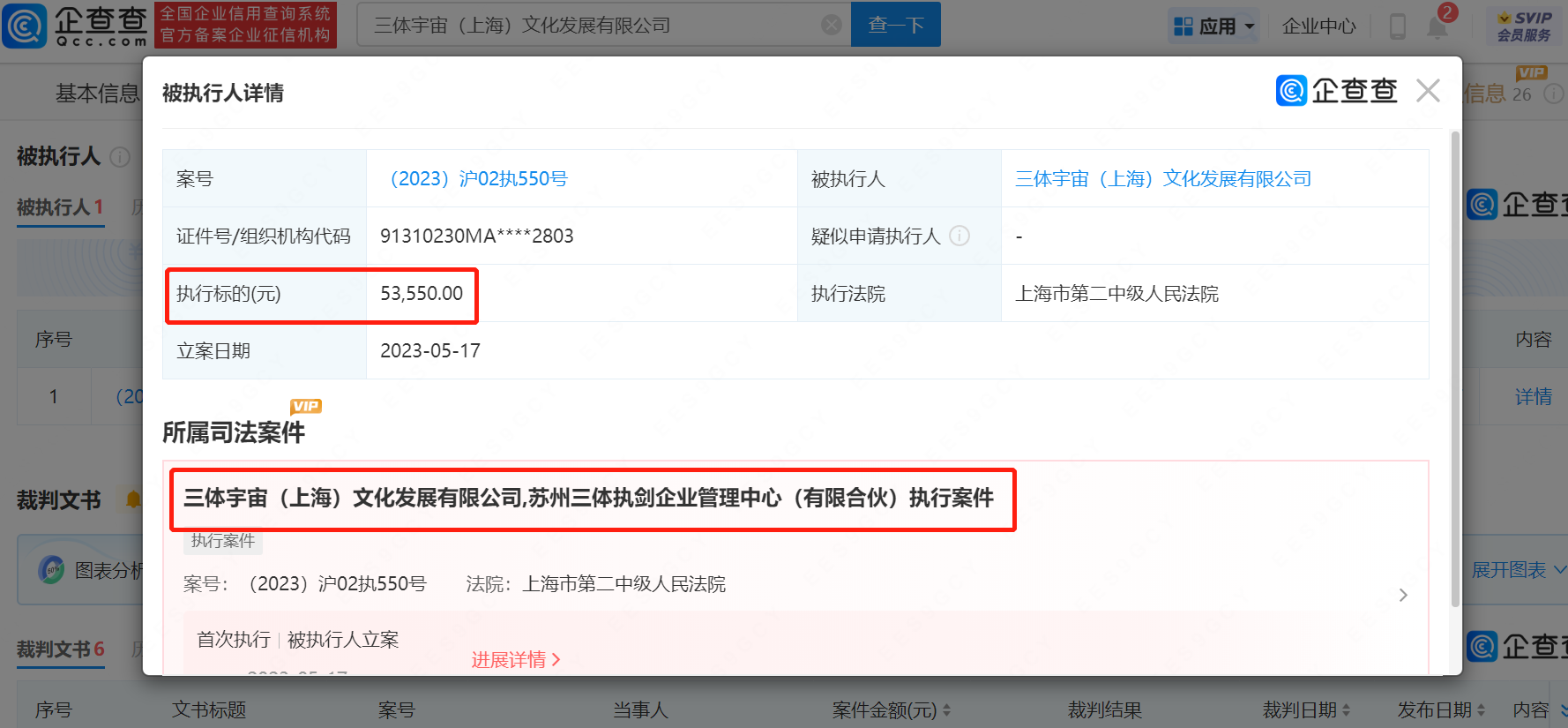Click the 全国企业信用查询系统 red banner
Image resolution: width=1568 pixels, height=728 pixels.
click(246, 25)
